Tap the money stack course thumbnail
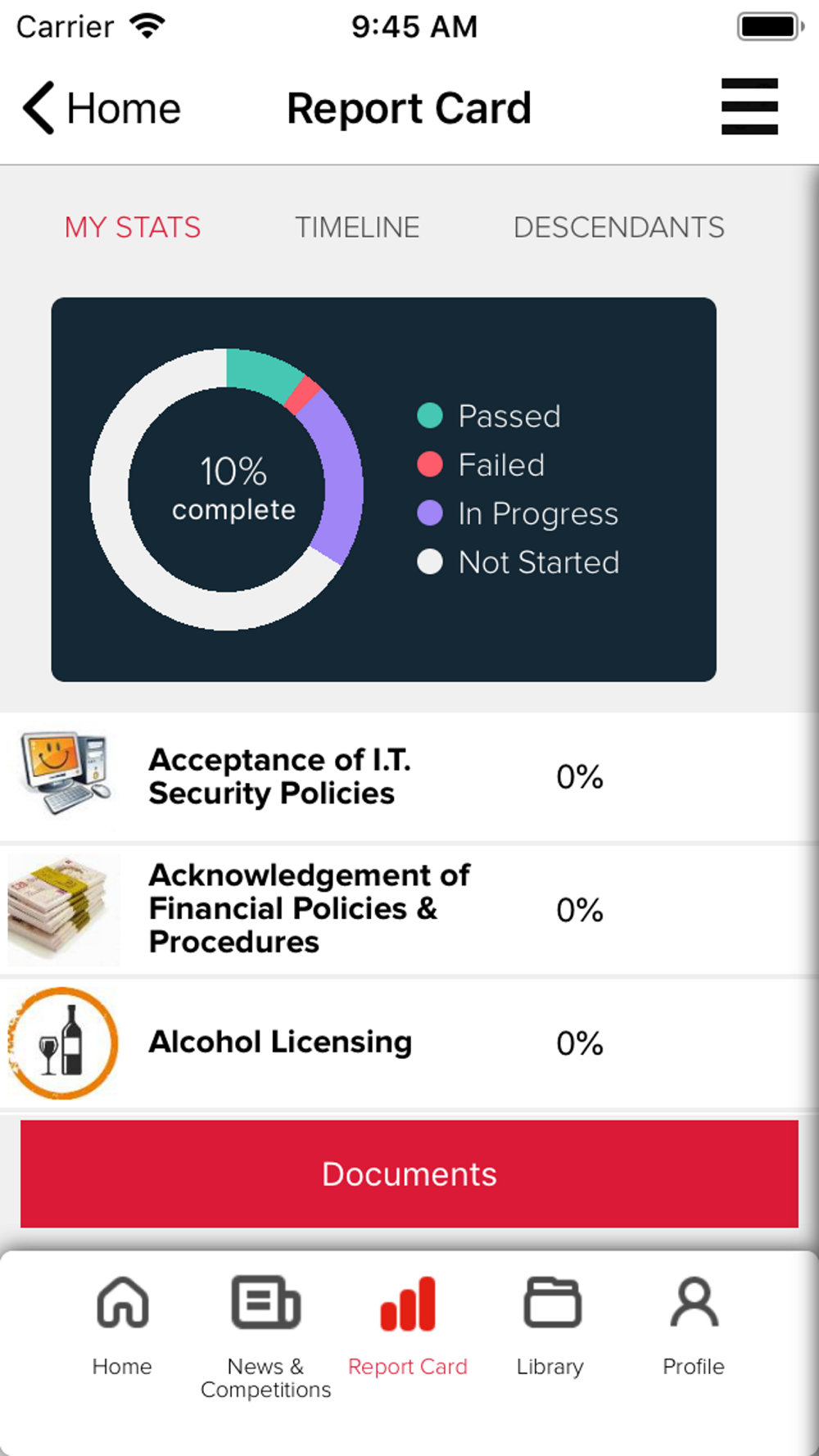This screenshot has height=1456, width=819. (x=62, y=910)
